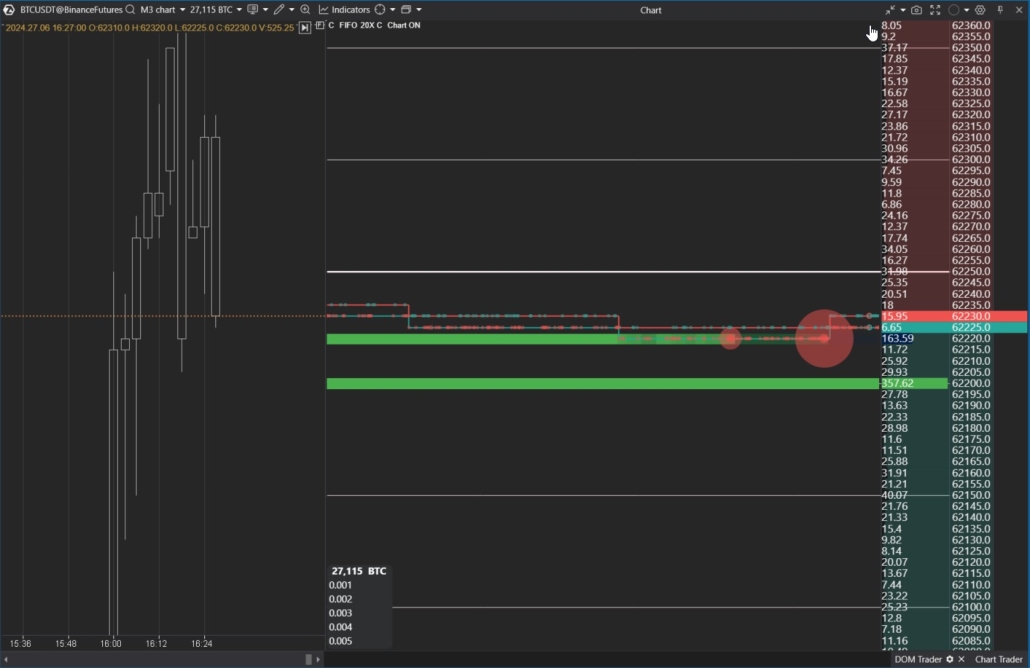
Task: Open the Chart panel settings gear
Action: pyautogui.click(x=980, y=9)
